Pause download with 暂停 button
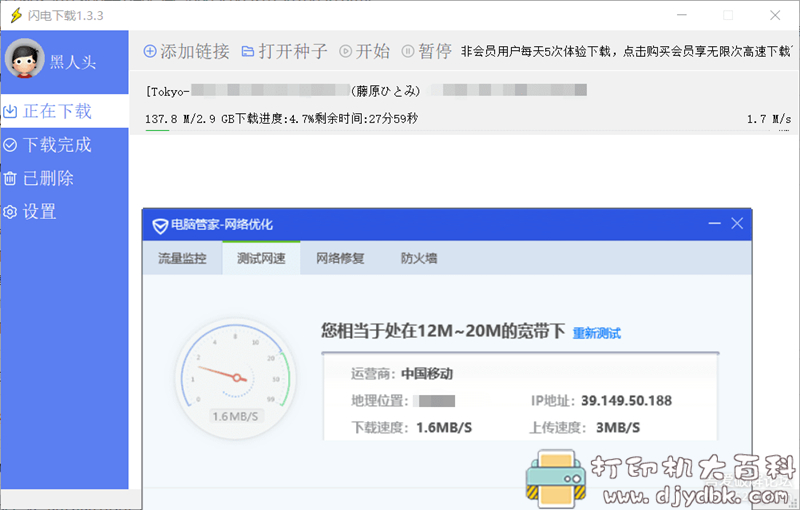Image resolution: width=800 pixels, height=510 pixels. tap(427, 51)
